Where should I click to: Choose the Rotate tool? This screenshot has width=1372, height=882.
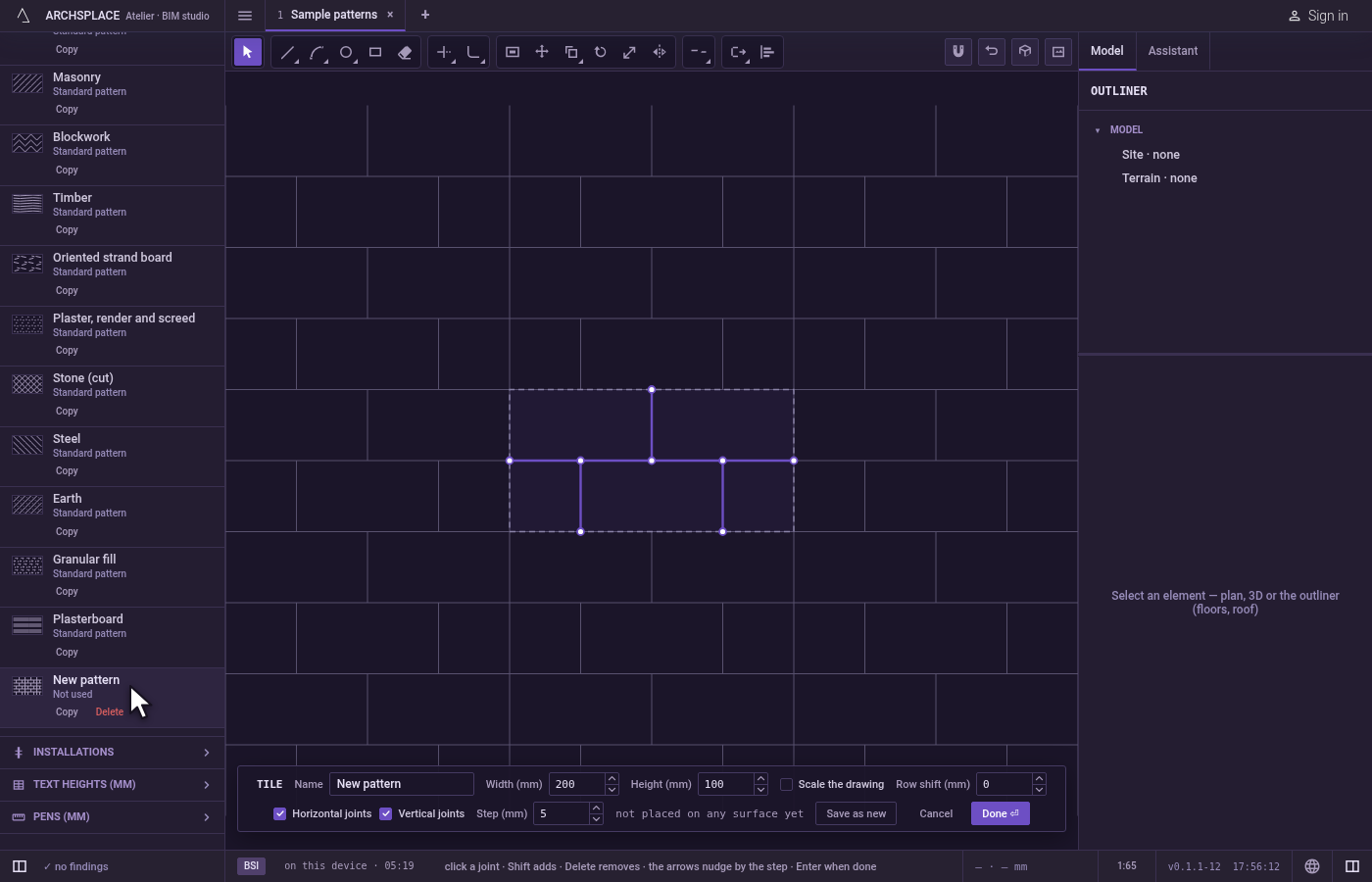(601, 52)
